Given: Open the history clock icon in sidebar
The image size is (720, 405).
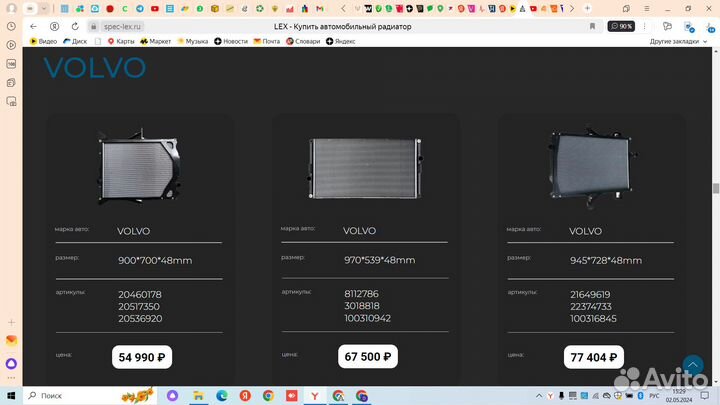Looking at the screenshot, I should point(11,27).
